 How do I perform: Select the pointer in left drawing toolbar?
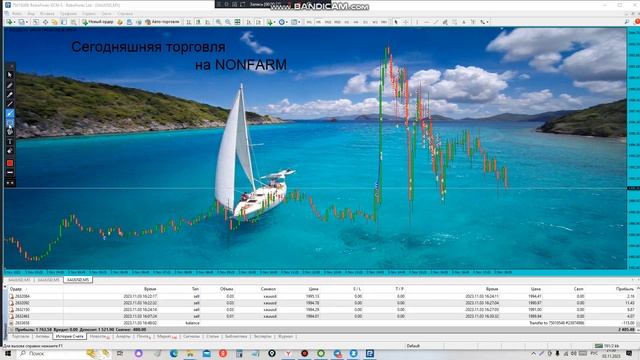(x=10, y=75)
